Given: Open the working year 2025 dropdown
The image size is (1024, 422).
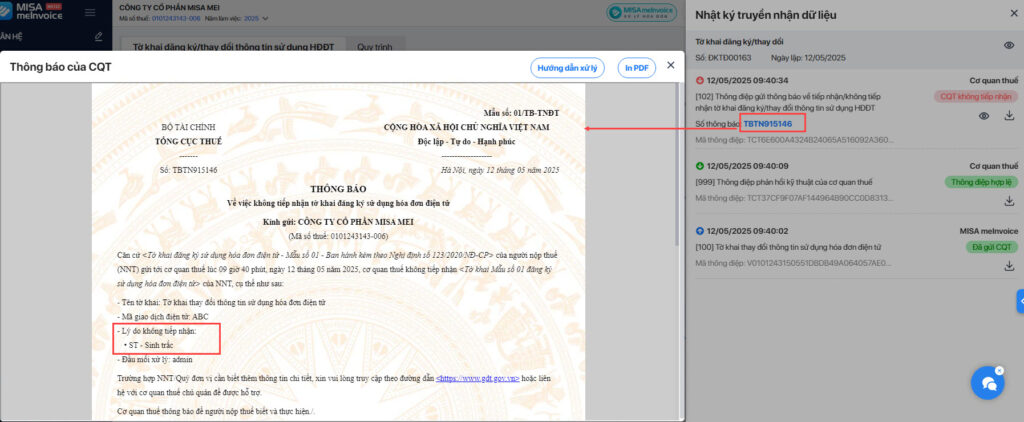Looking at the screenshot, I should pos(256,18).
